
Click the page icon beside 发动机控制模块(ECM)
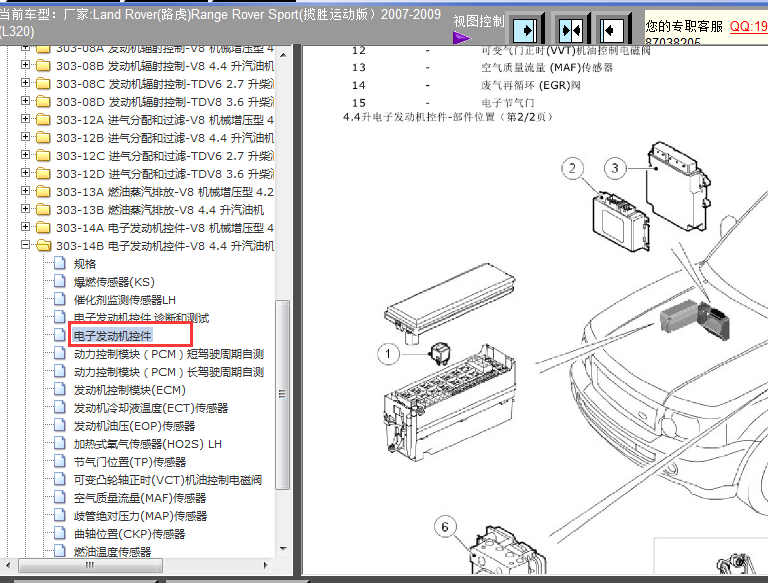(x=60, y=389)
